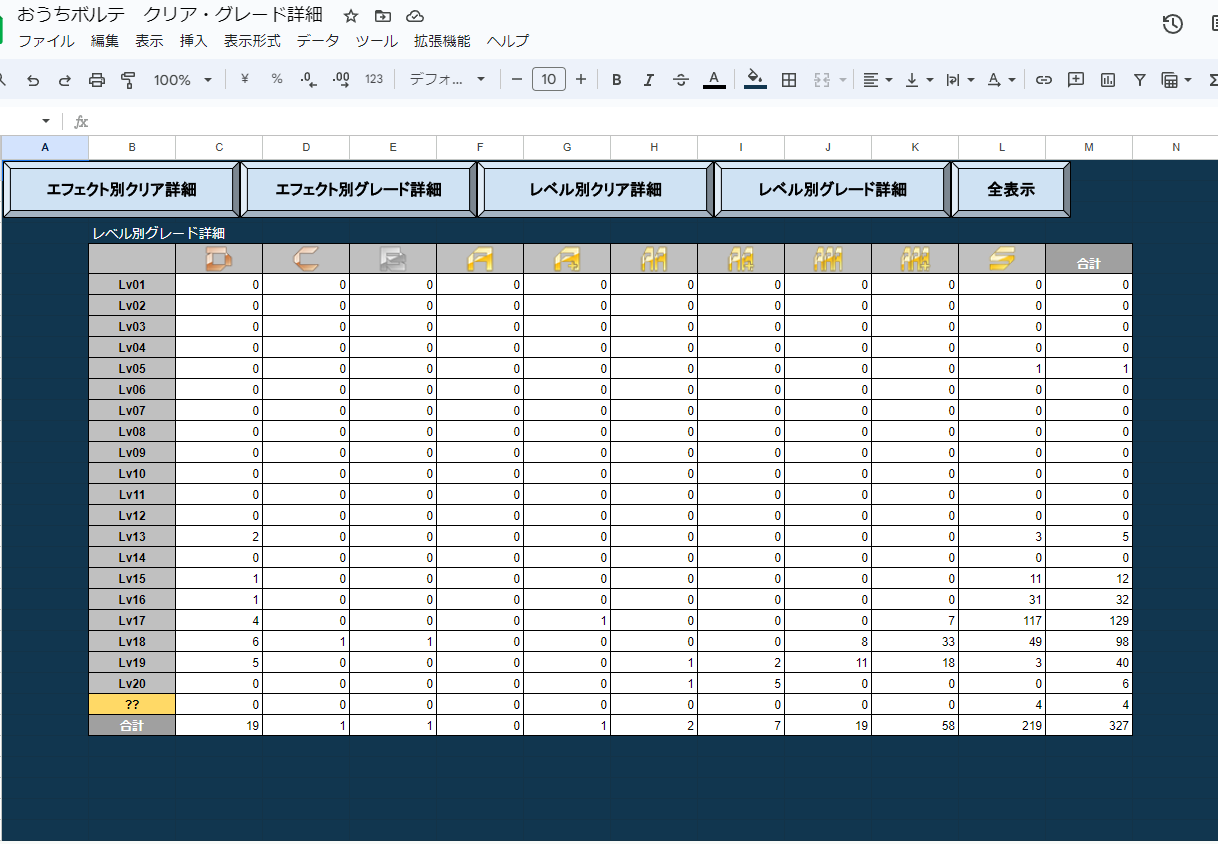Viewport: 1218px width, 844px height.
Task: Click the レベル別クリア詳細 button
Action: click(x=596, y=189)
